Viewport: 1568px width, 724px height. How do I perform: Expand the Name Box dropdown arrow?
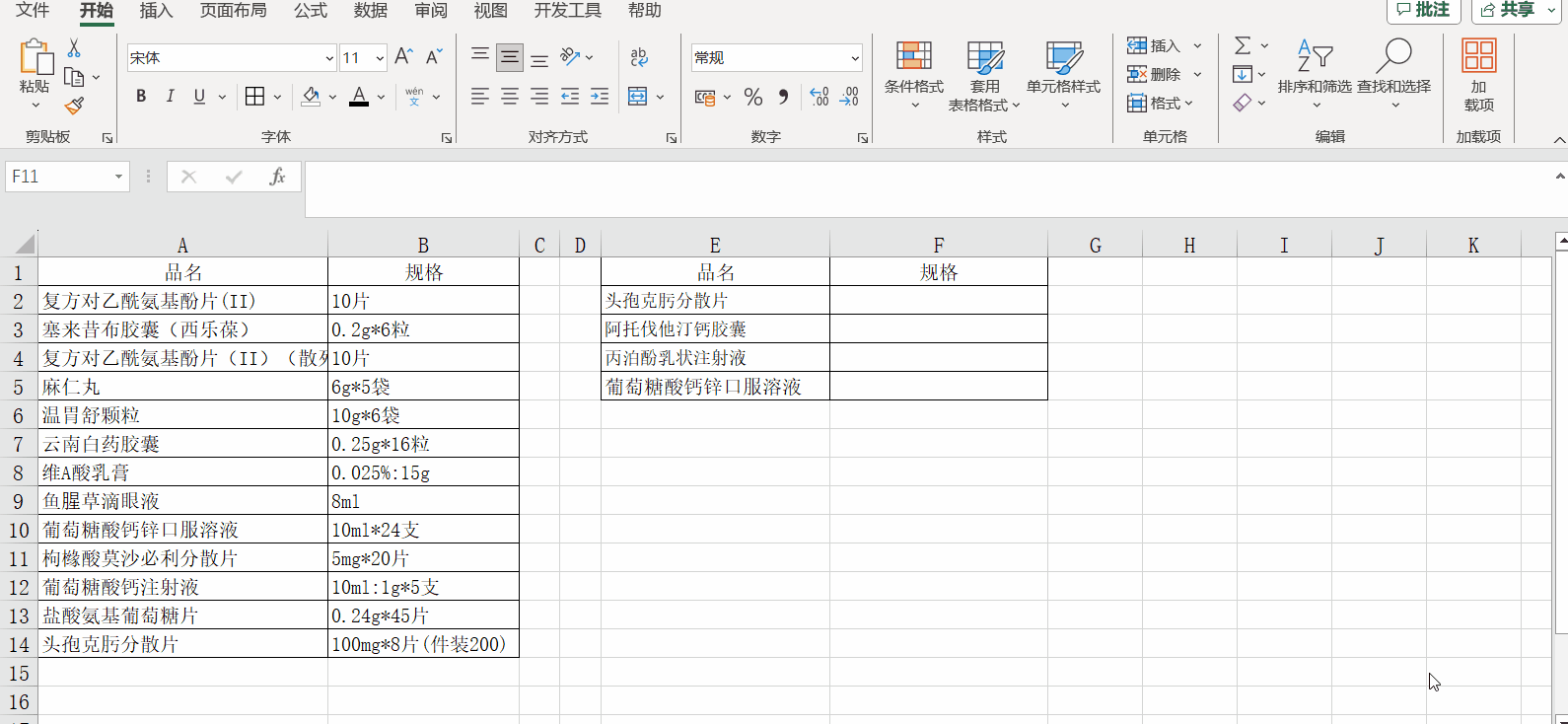click(118, 177)
